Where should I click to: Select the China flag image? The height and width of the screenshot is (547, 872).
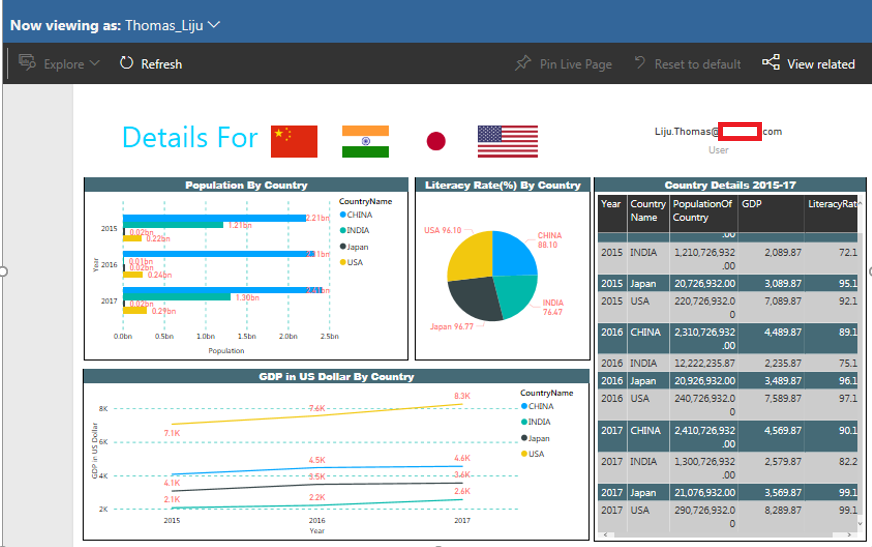coord(294,141)
